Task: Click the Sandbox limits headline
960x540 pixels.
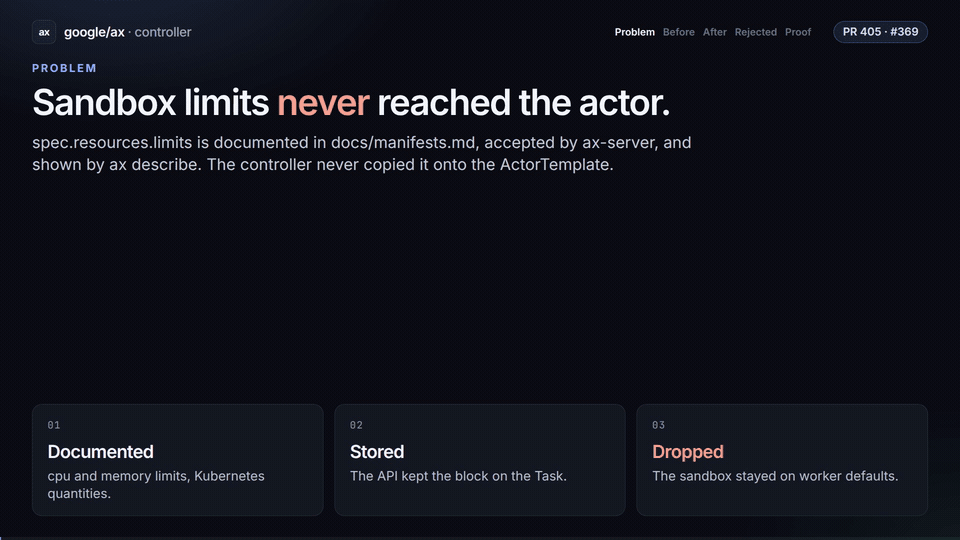Action: (351, 102)
